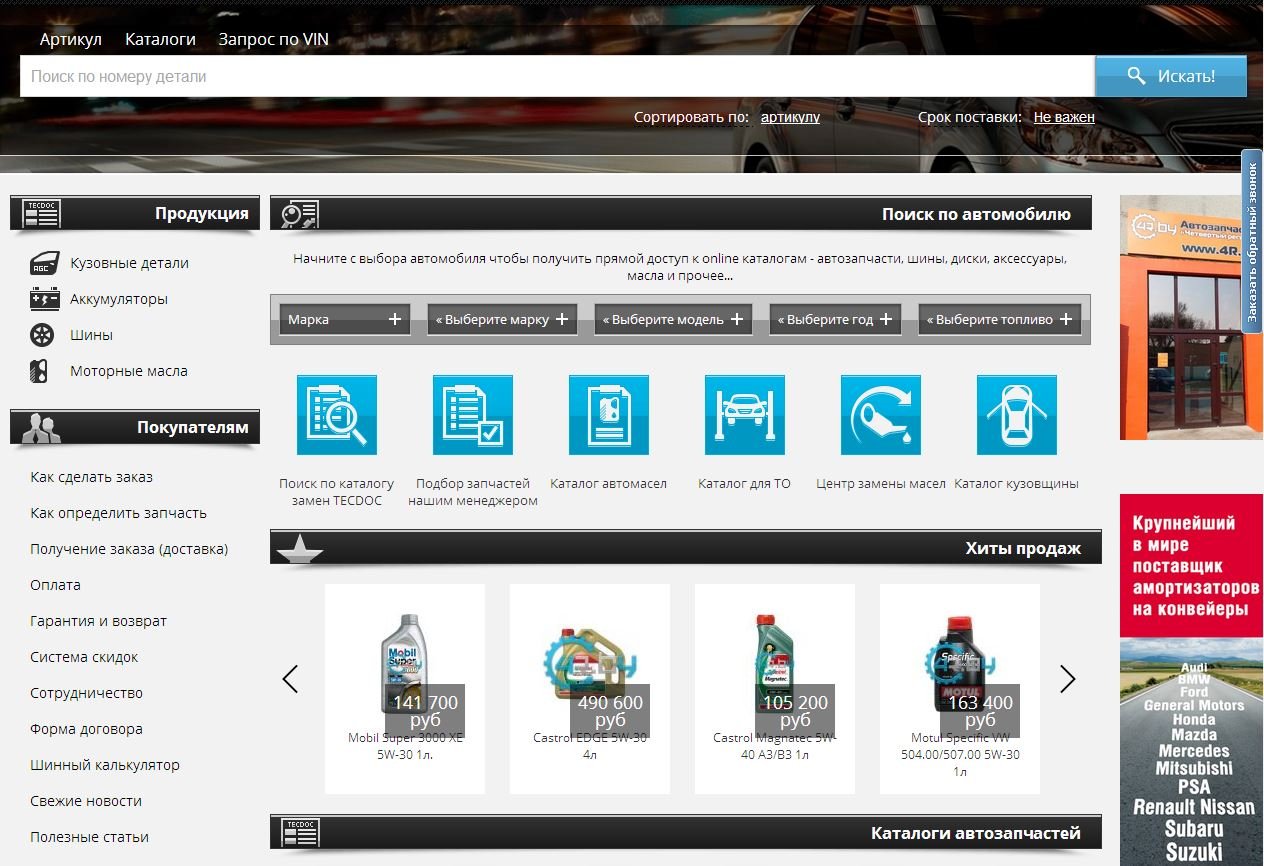Open the Оплата page
Image resolution: width=1264 pixels, height=866 pixels.
point(55,585)
